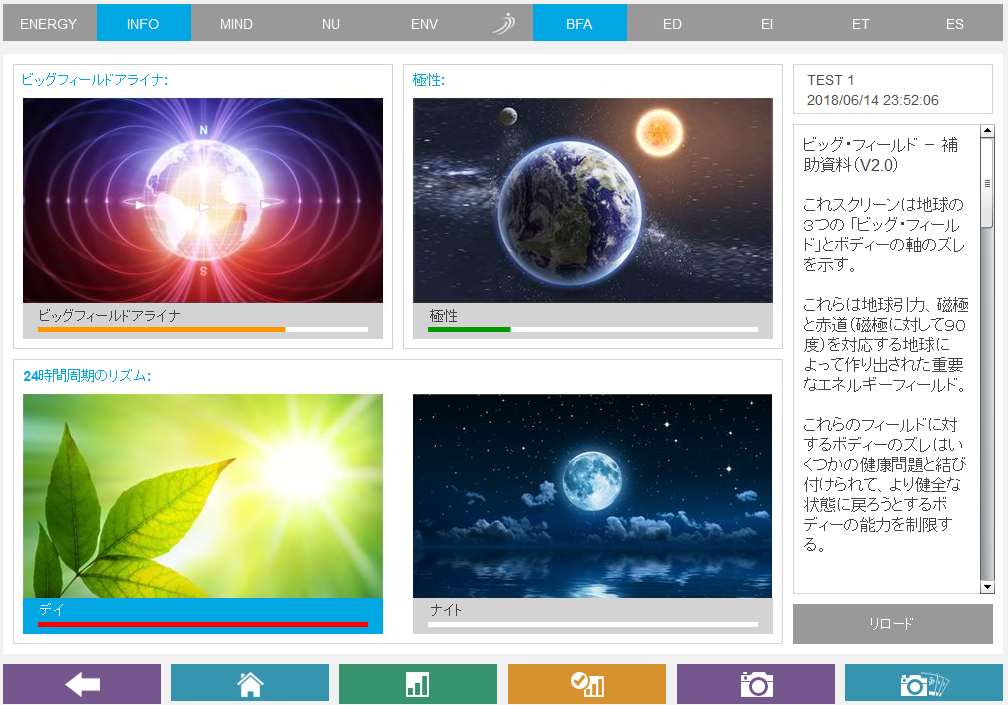Image resolution: width=1008 pixels, height=705 pixels.
Task: Click the text panel scroll up arrow
Action: click(987, 131)
